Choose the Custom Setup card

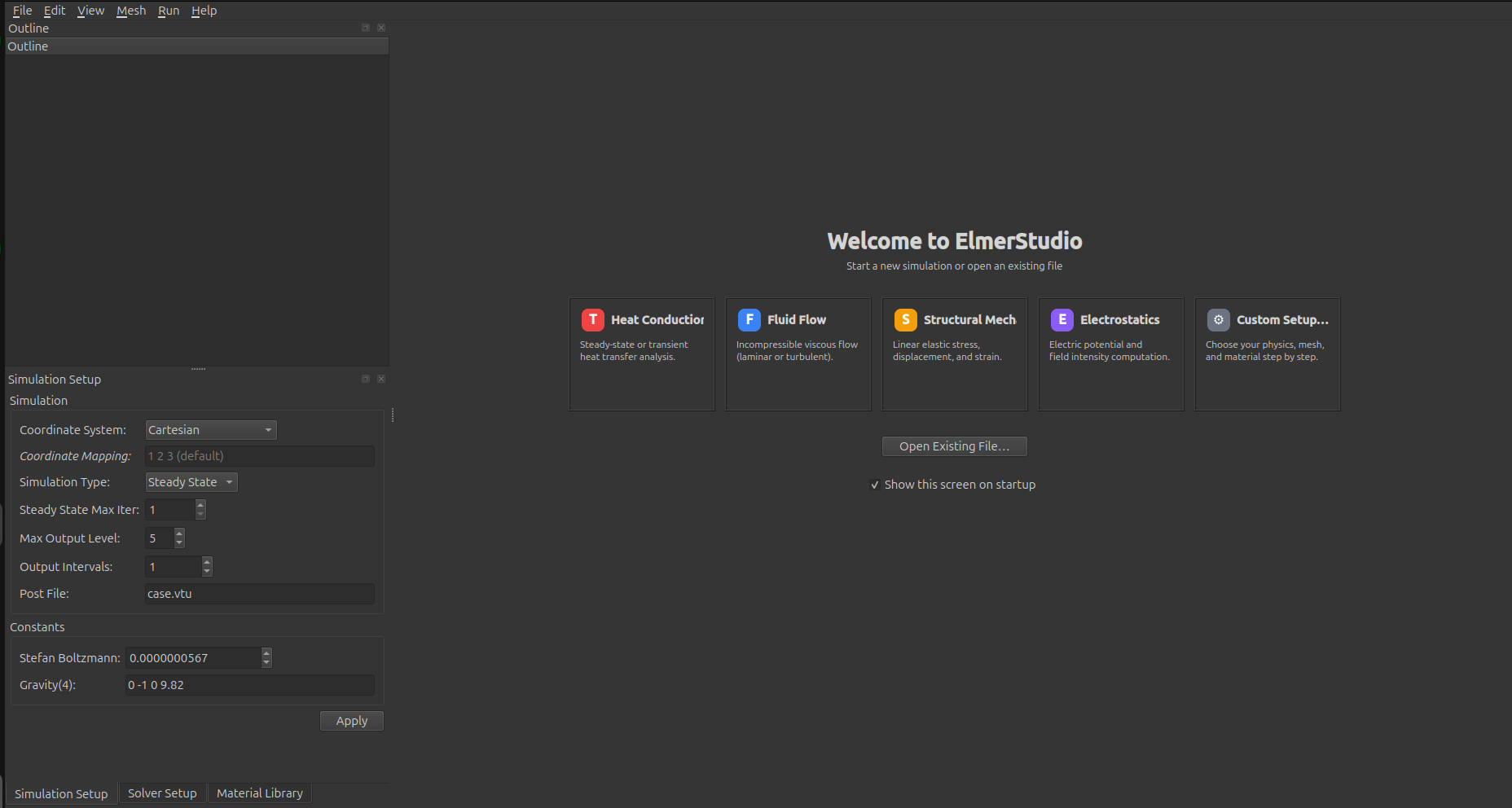1268,354
